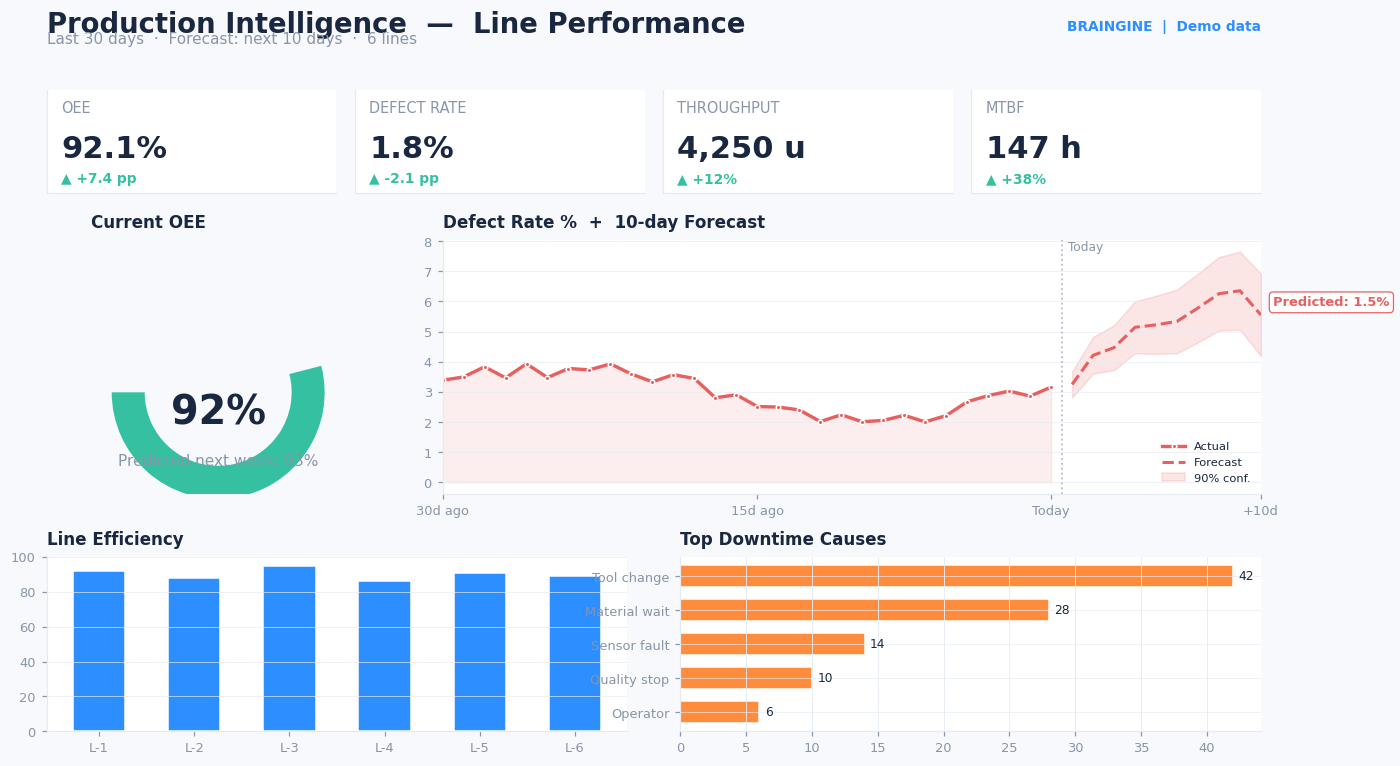Image resolution: width=1400 pixels, height=766 pixels.
Task: Click the Top Downtime Causes heading
Action: [783, 540]
